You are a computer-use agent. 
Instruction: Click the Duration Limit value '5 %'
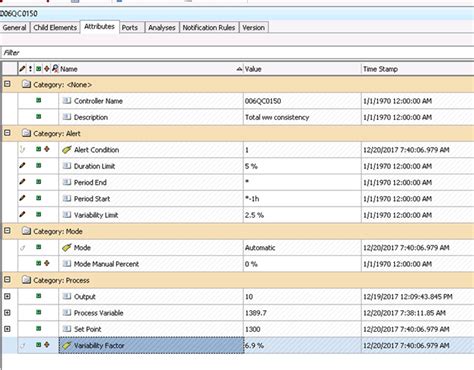tap(251, 166)
